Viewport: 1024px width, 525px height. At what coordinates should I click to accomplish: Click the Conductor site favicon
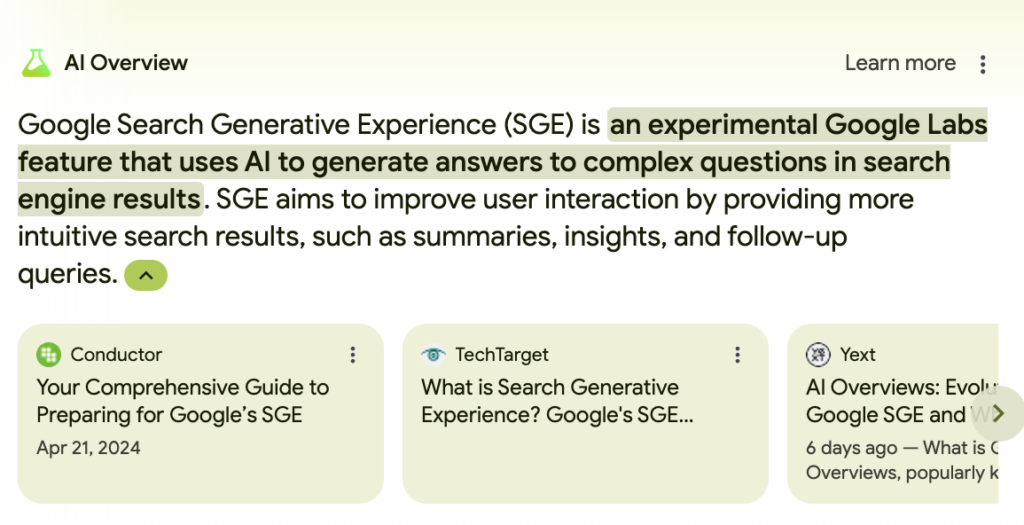pyautogui.click(x=48, y=355)
